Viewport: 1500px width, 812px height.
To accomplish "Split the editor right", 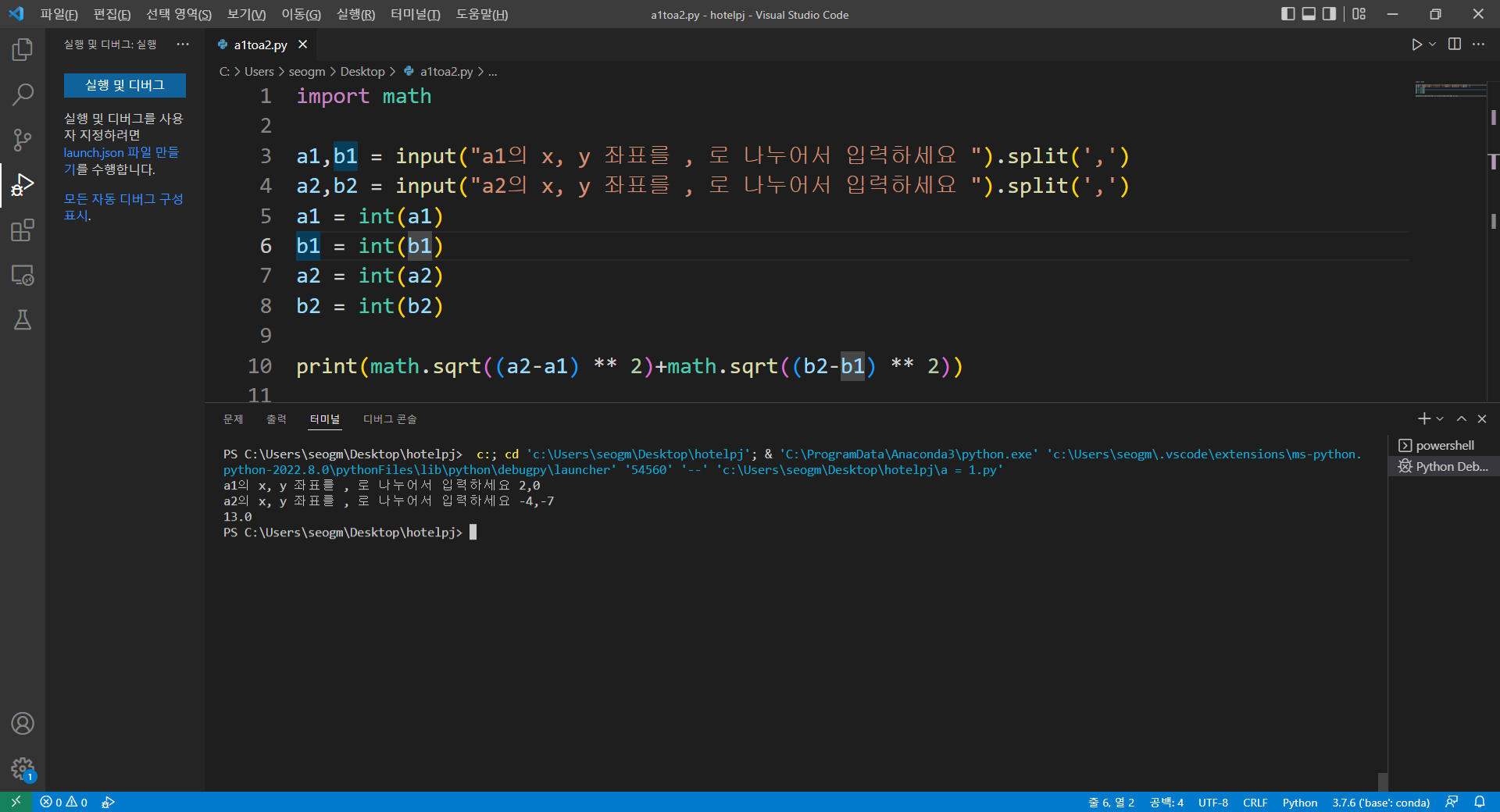I will click(x=1455, y=45).
